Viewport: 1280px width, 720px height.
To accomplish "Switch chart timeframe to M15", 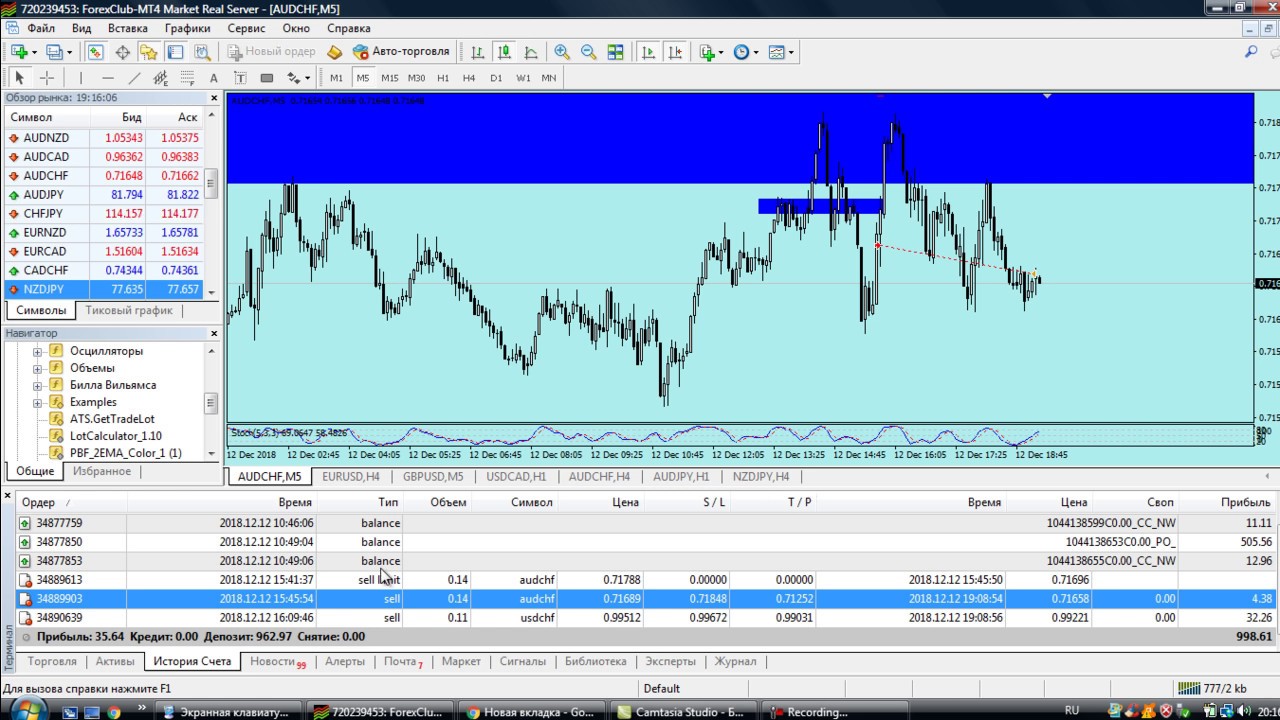I will click(x=389, y=78).
